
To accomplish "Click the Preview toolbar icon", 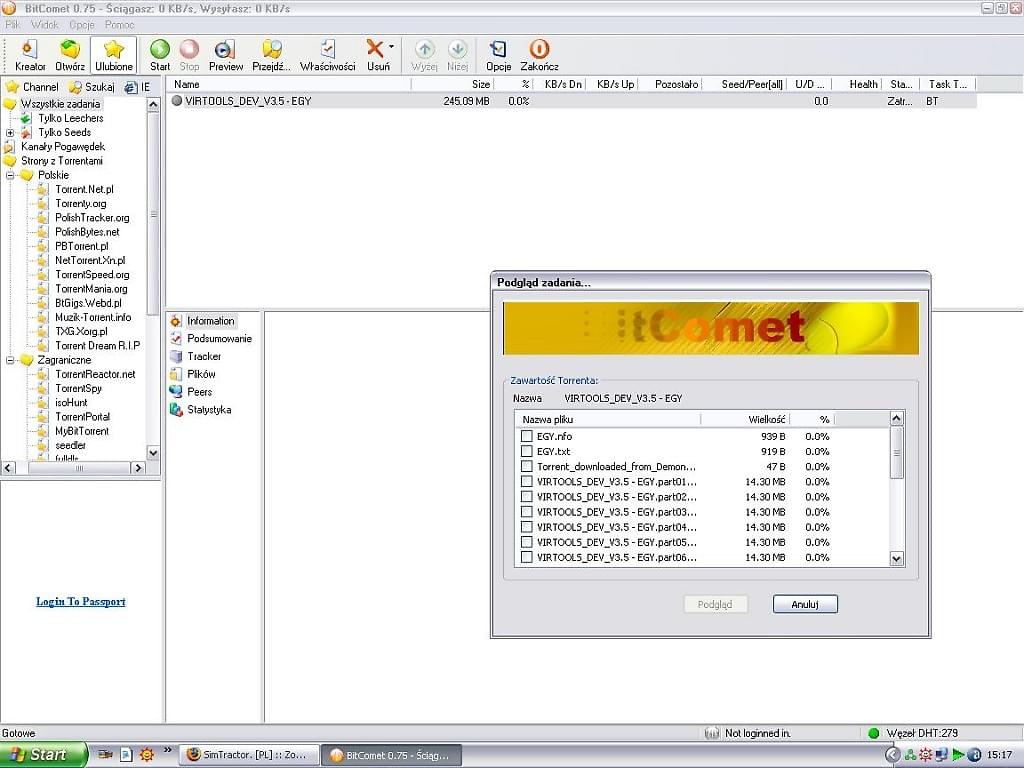I will (225, 55).
